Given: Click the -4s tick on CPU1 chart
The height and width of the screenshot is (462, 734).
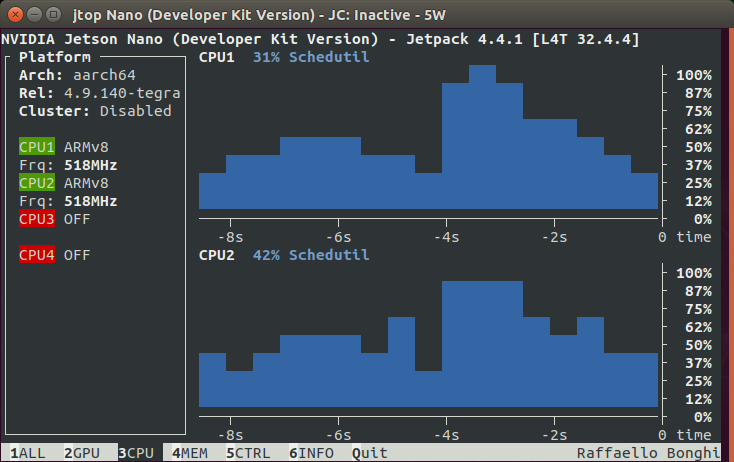Looking at the screenshot, I should click(447, 237).
